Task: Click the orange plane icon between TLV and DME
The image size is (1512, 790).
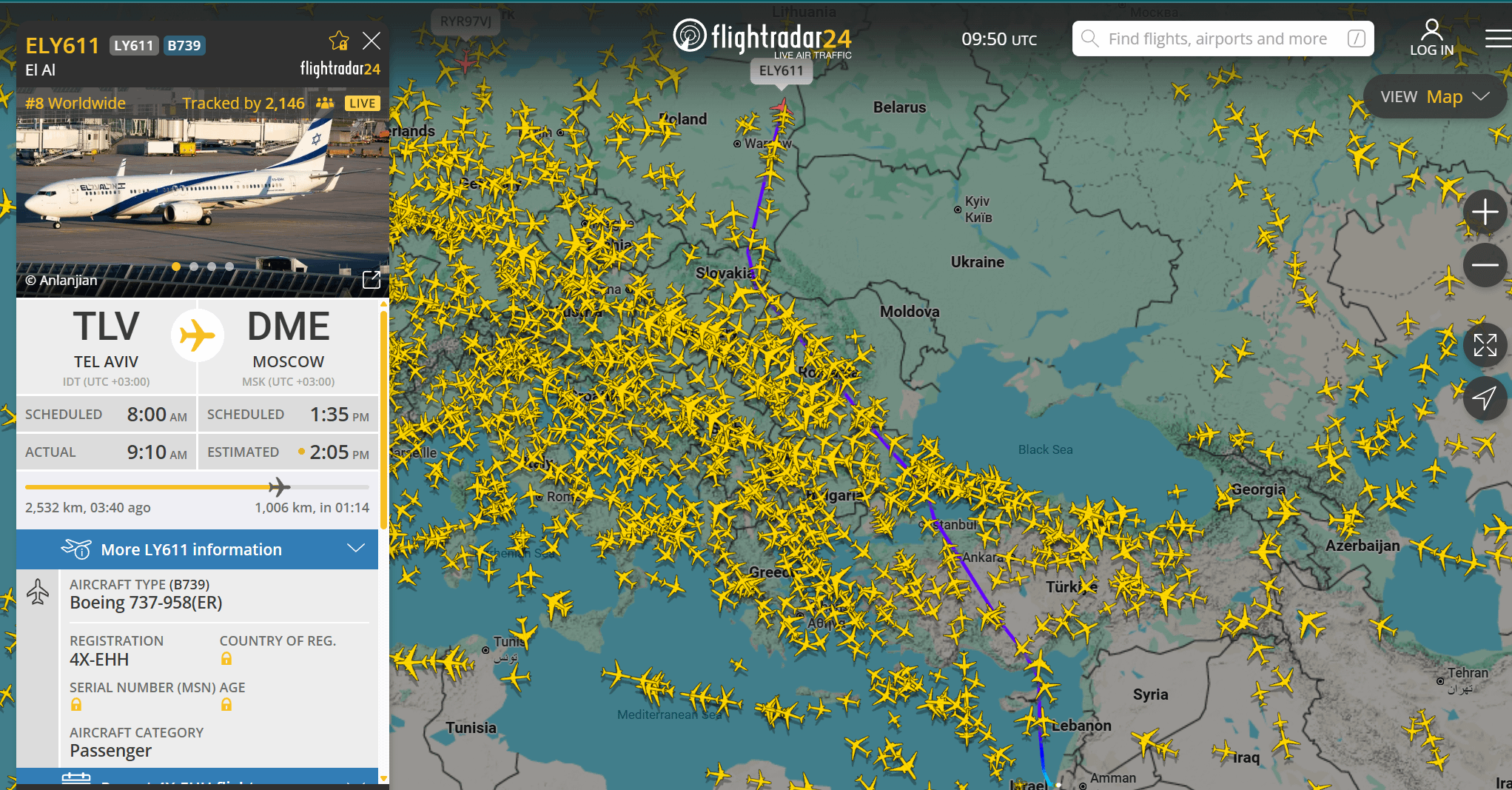Action: [197, 335]
